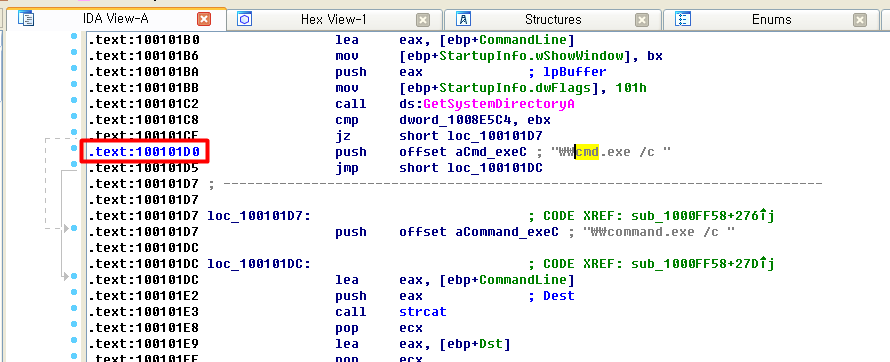Toggle breakpoint dot at .text:100101C2

[74, 100]
